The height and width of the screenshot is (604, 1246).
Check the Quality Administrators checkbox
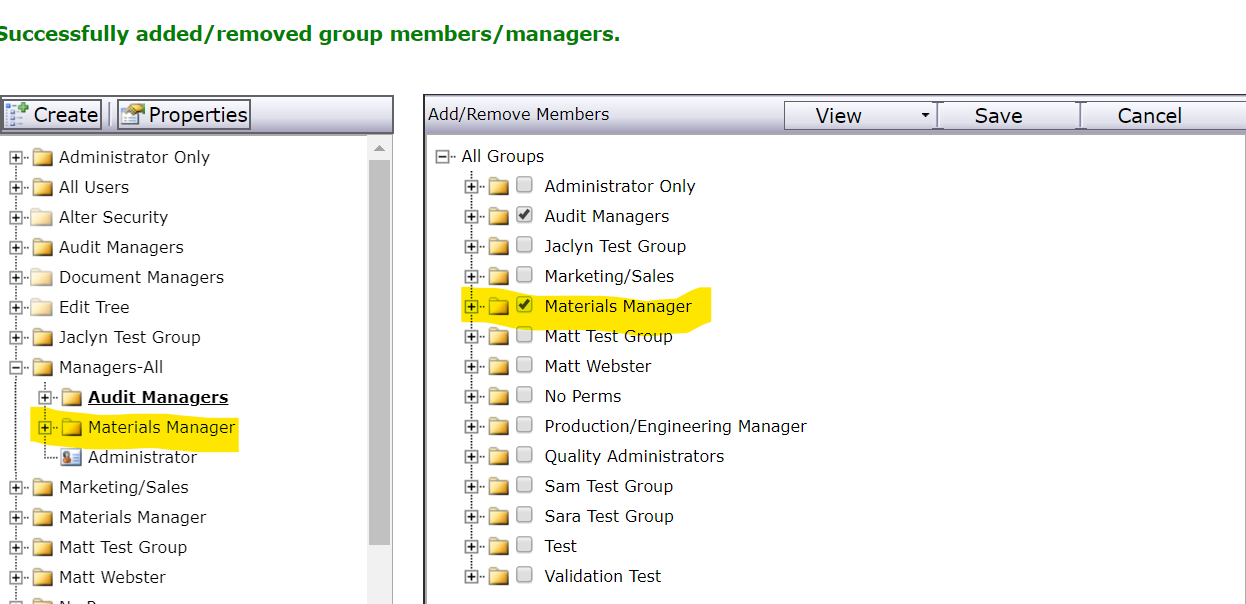[x=524, y=455]
